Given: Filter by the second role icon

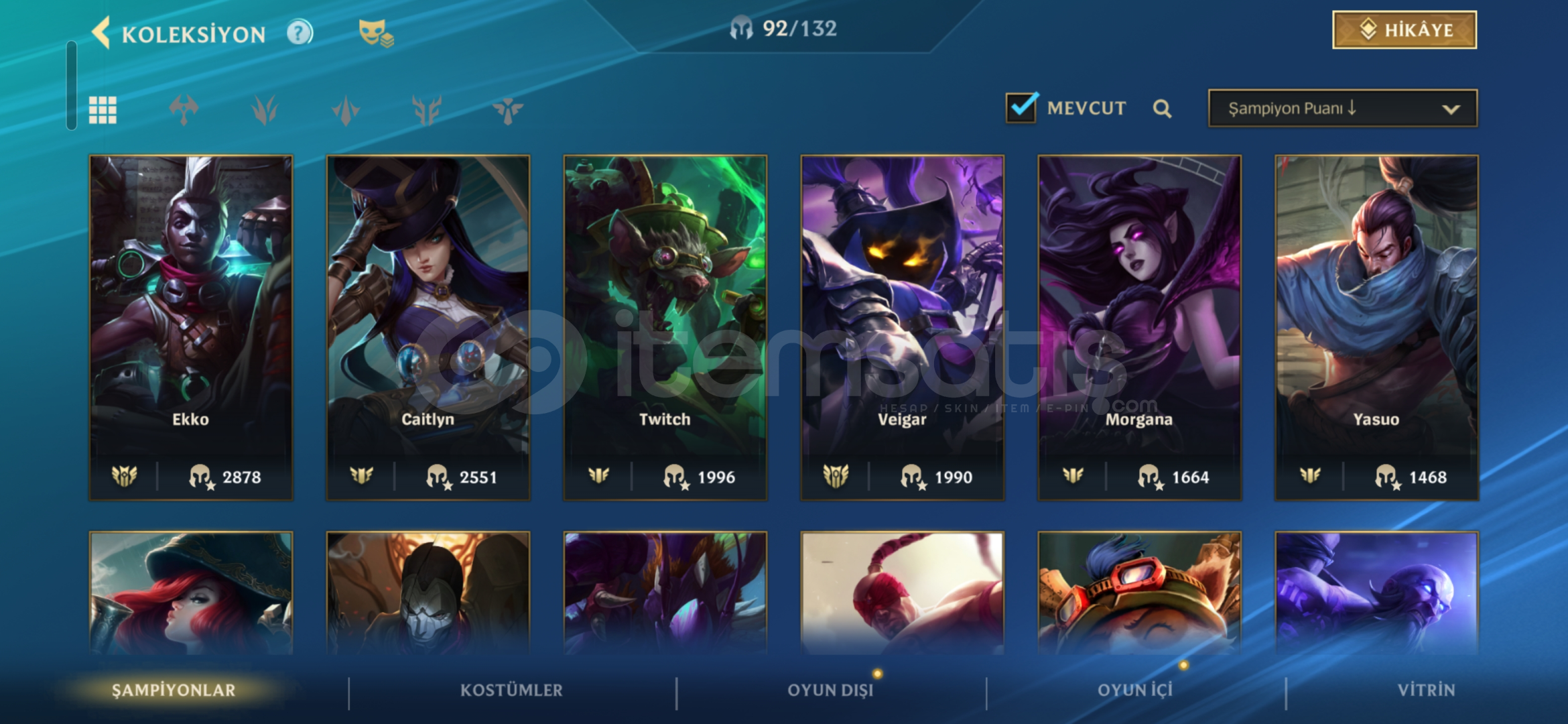Looking at the screenshot, I should tap(265, 109).
